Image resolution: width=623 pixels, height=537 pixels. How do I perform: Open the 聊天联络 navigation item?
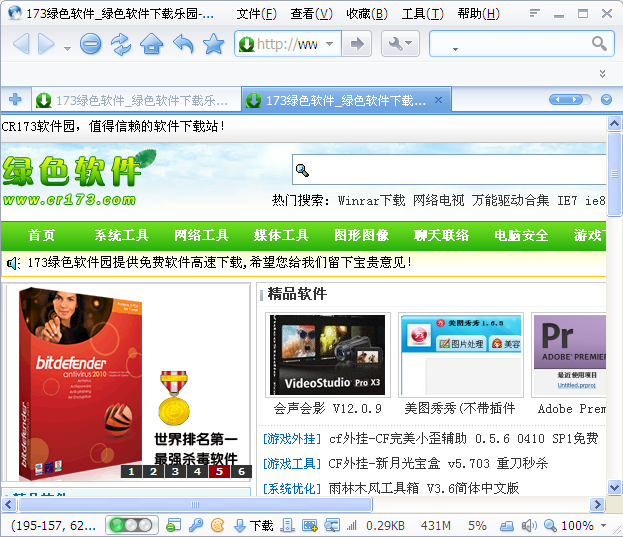pyautogui.click(x=441, y=235)
